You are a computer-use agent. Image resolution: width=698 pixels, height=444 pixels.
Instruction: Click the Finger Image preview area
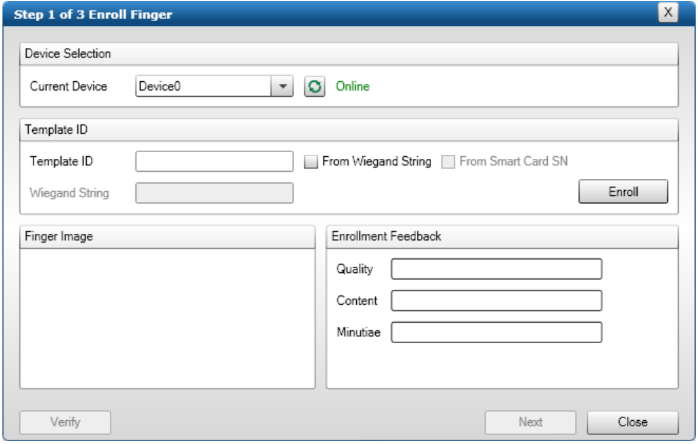(x=167, y=318)
